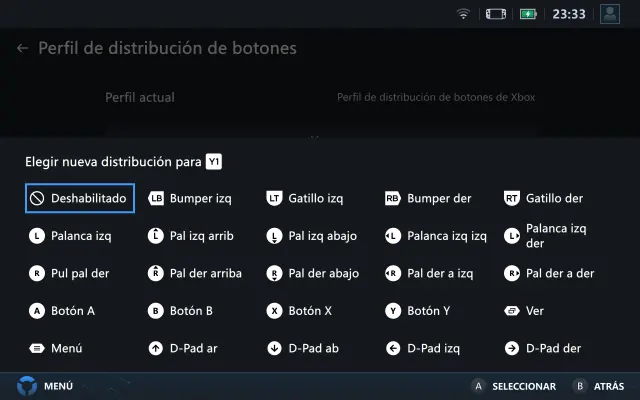640x400 pixels.
Task: Assign the Menú button mapping
Action: click(56, 349)
